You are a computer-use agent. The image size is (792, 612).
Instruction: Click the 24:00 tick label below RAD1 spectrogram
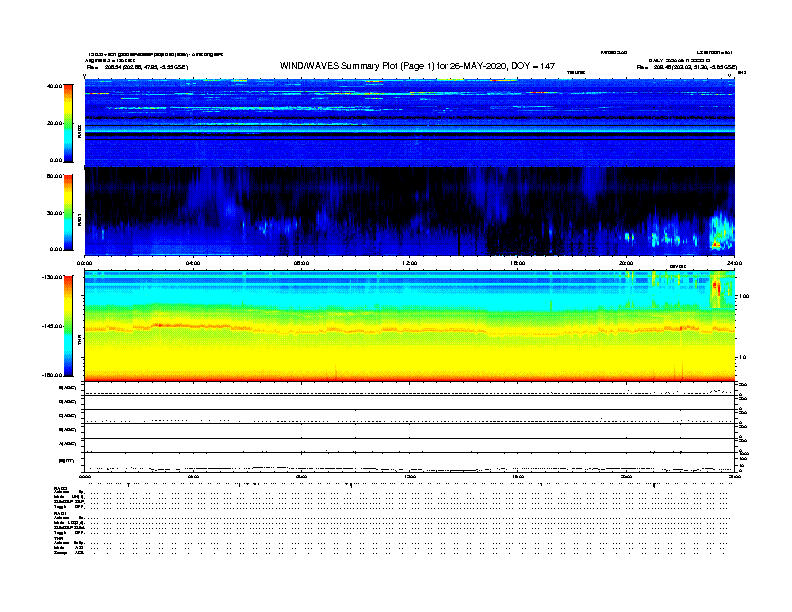coord(734,263)
